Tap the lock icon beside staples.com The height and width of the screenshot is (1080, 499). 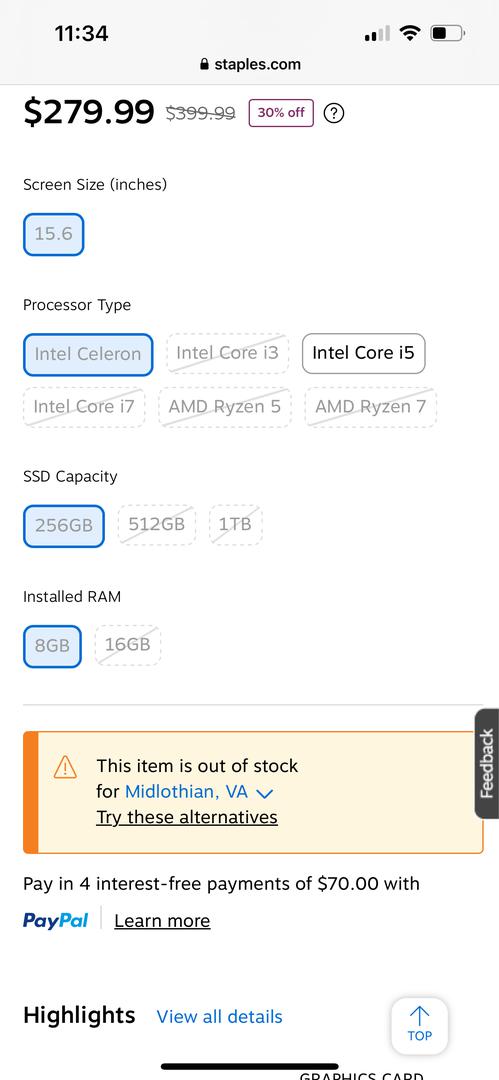(203, 65)
